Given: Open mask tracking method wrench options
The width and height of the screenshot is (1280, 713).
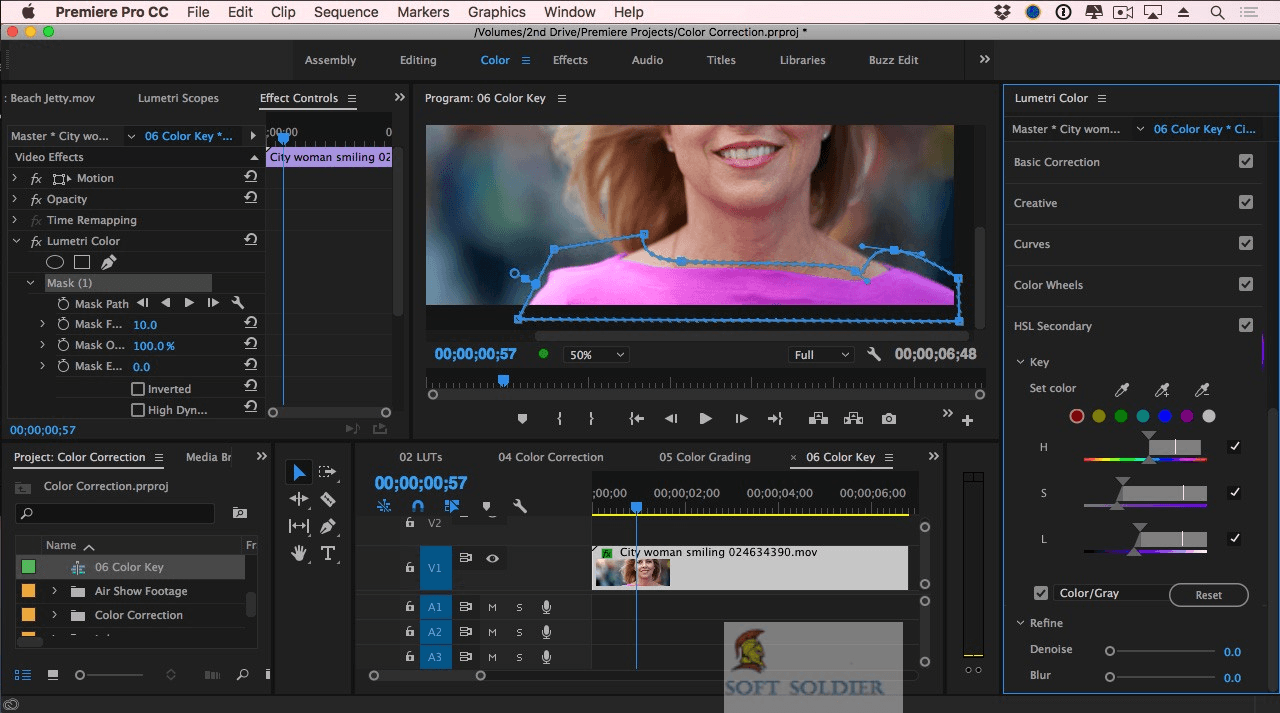Looking at the screenshot, I should pos(238,303).
